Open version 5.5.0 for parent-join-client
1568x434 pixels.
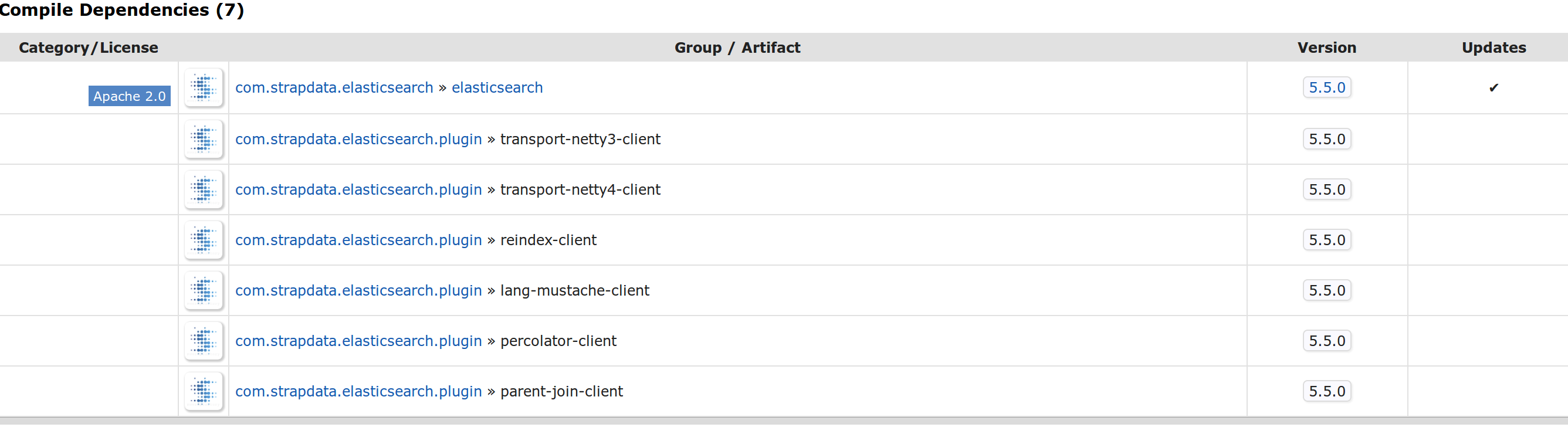tap(1327, 391)
